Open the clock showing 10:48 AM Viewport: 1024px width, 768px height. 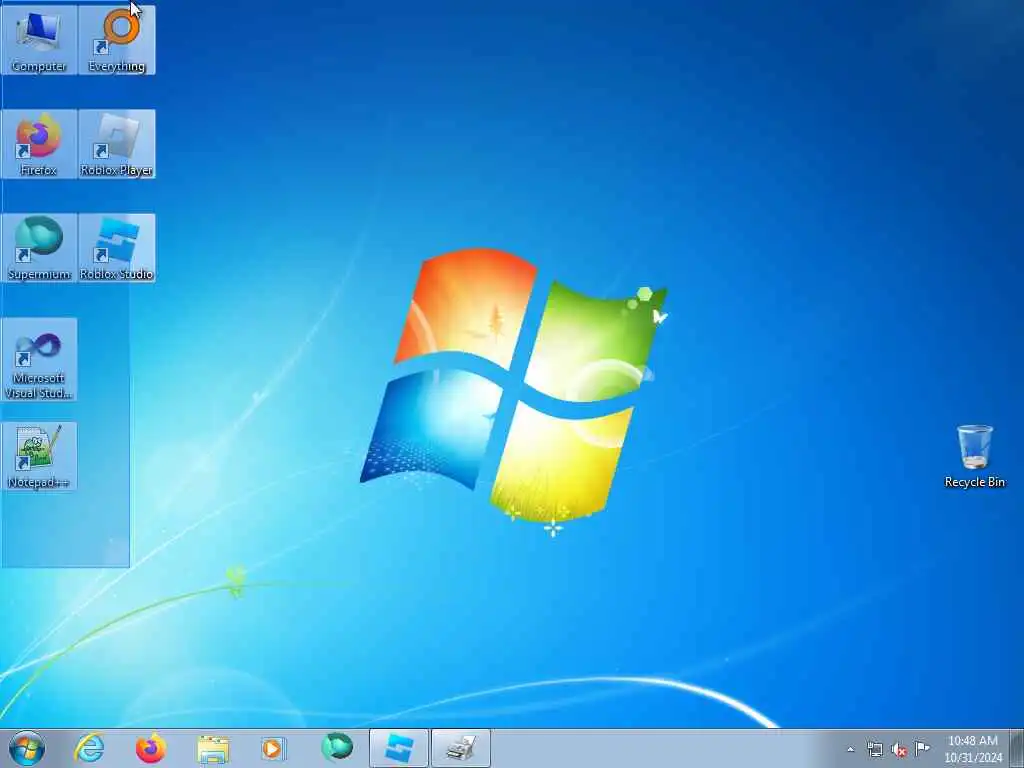tap(973, 749)
